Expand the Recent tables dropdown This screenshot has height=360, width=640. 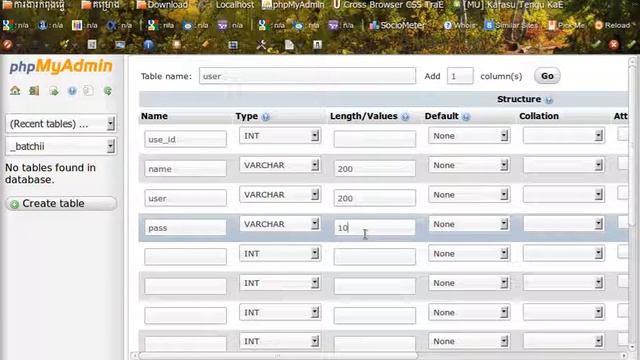[x=60, y=124]
